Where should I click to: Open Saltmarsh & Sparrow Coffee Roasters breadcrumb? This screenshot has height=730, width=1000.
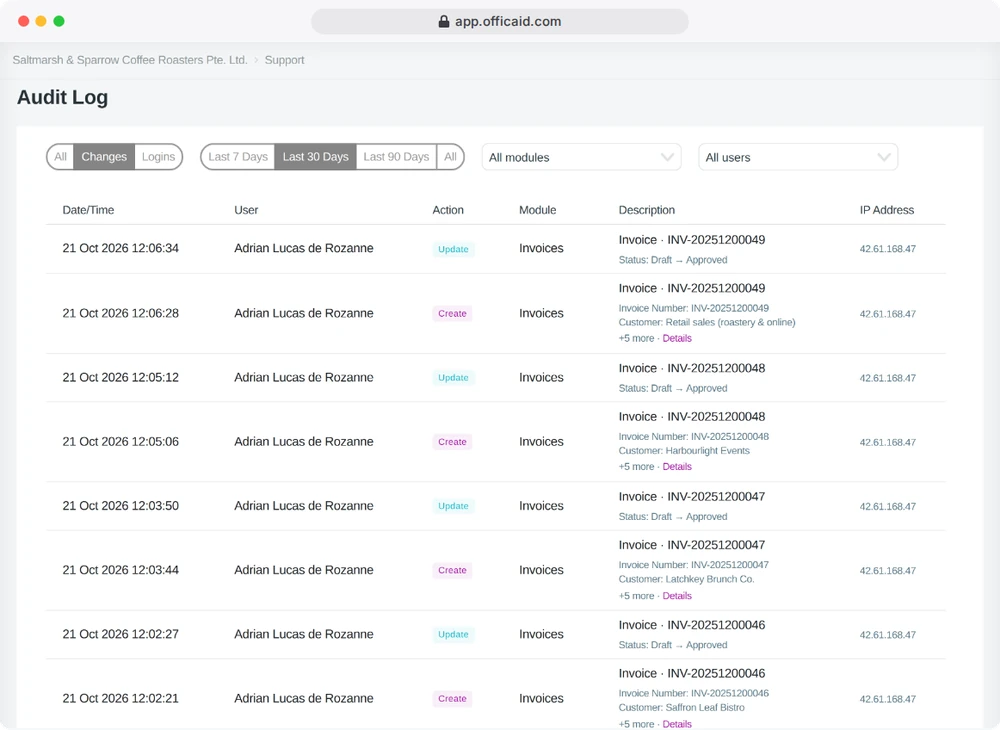coord(130,60)
